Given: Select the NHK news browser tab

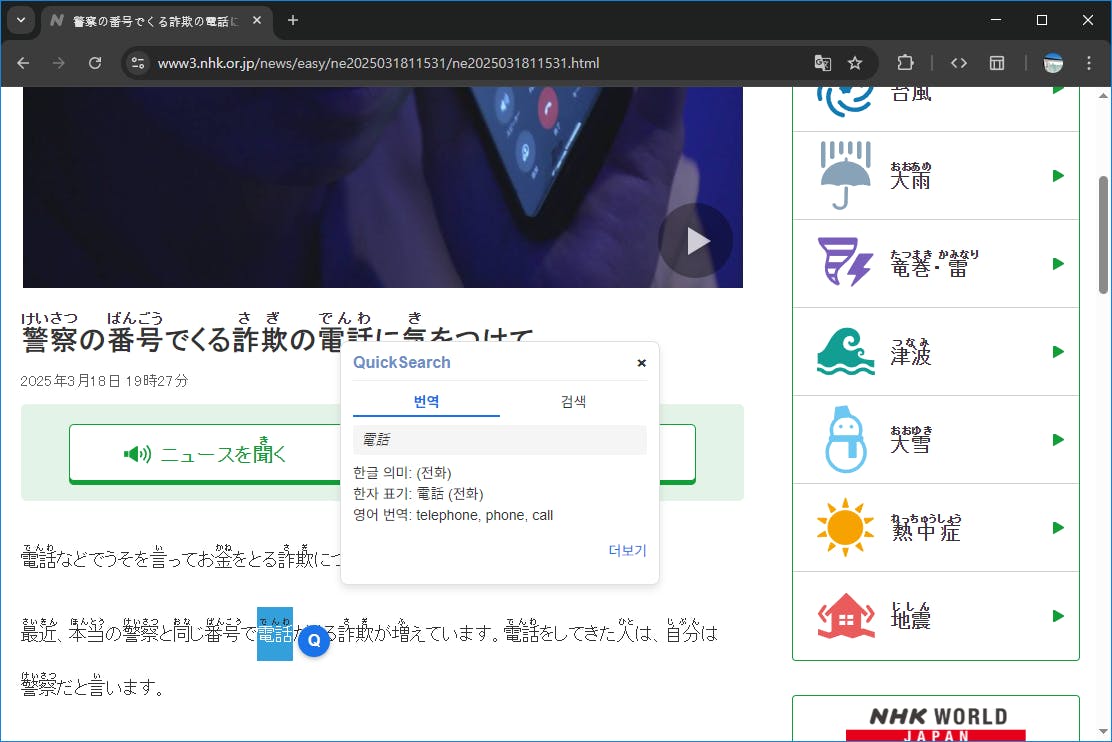Looking at the screenshot, I should [156, 21].
